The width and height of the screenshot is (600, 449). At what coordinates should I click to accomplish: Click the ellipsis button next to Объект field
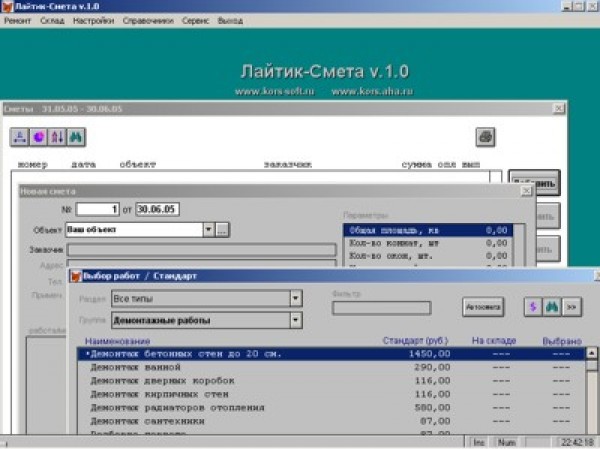coord(222,229)
